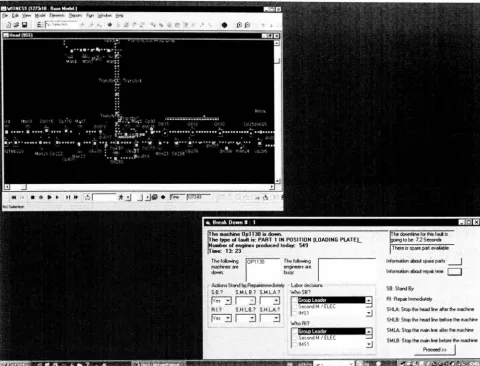Open the File menu in WITNESS
Screen dimensions: 480x366
coord(5,16)
